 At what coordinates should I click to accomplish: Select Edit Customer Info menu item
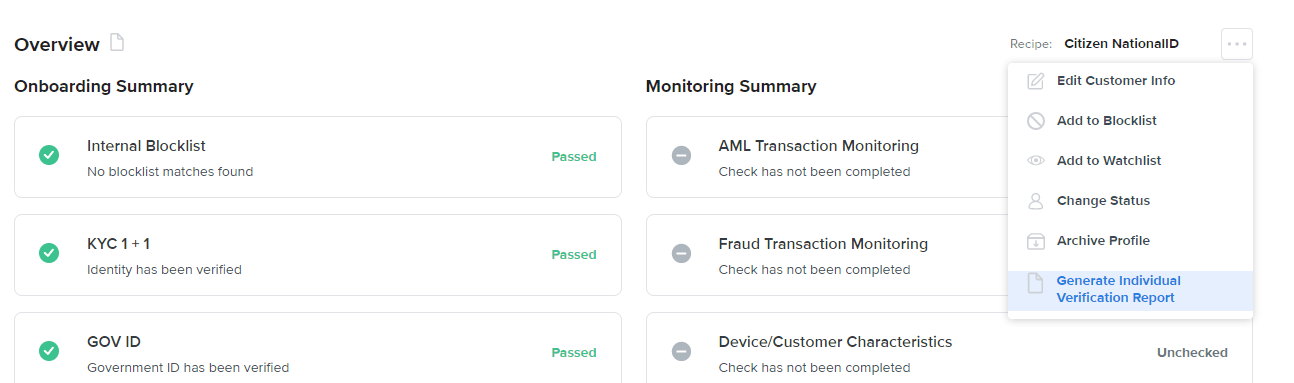[x=1130, y=81]
